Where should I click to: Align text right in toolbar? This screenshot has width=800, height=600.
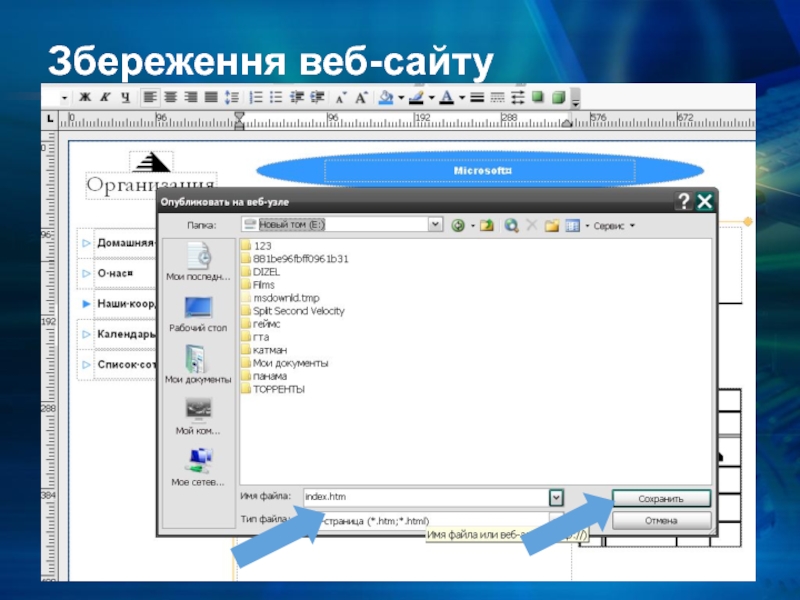pos(190,97)
